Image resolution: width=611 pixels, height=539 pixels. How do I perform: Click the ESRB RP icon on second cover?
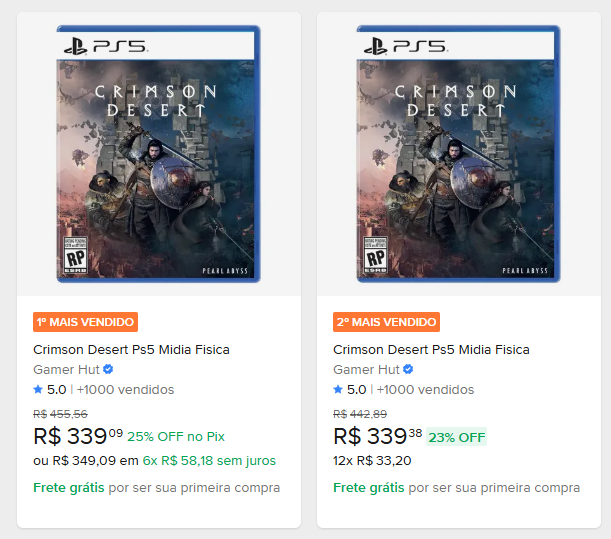(x=374, y=255)
